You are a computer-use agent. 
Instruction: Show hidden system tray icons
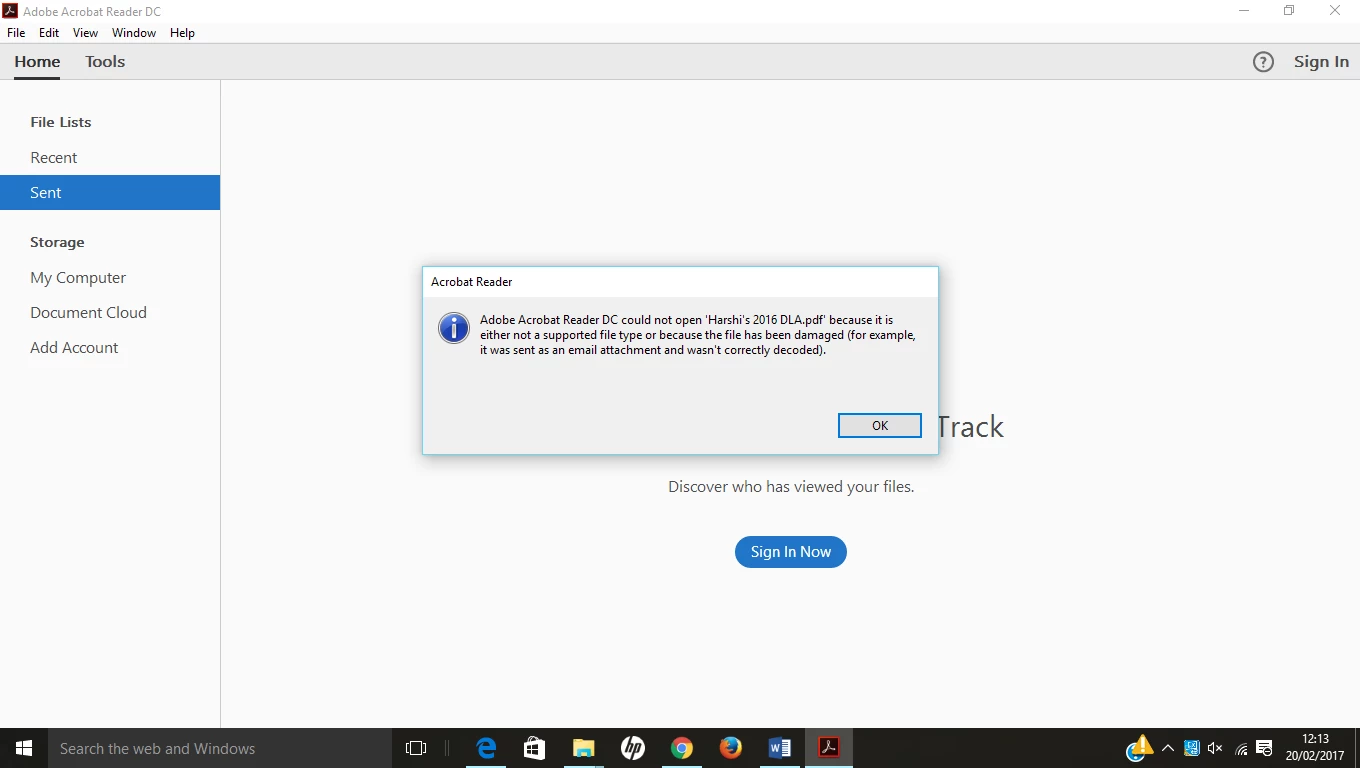[1167, 748]
